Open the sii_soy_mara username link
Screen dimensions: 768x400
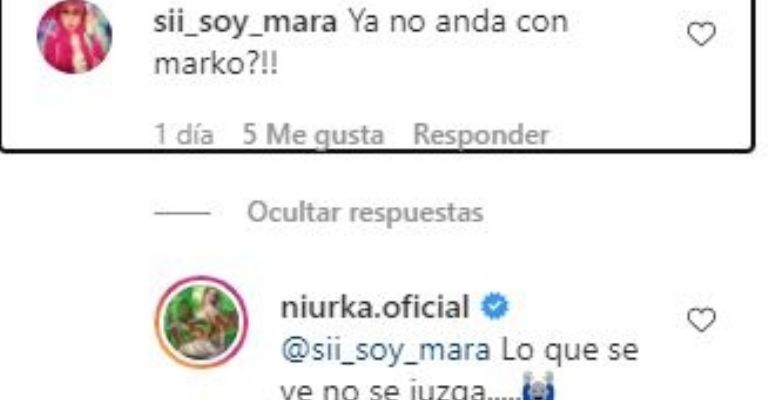pos(245,23)
